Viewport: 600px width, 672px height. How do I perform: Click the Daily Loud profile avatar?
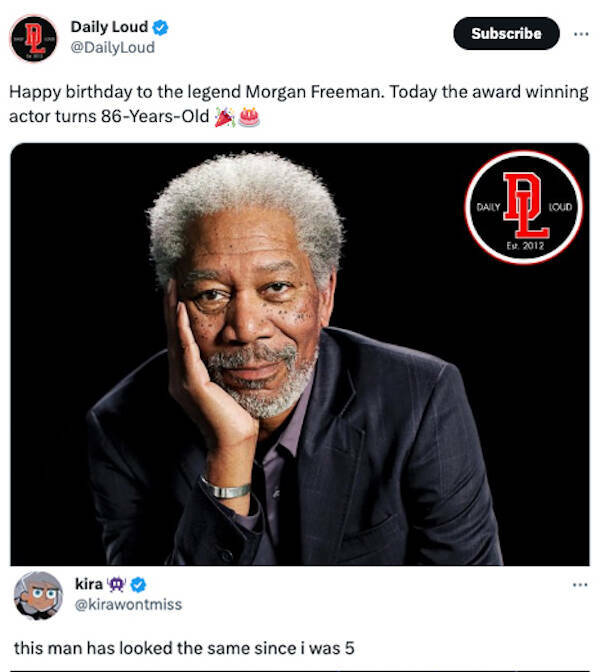[33, 38]
